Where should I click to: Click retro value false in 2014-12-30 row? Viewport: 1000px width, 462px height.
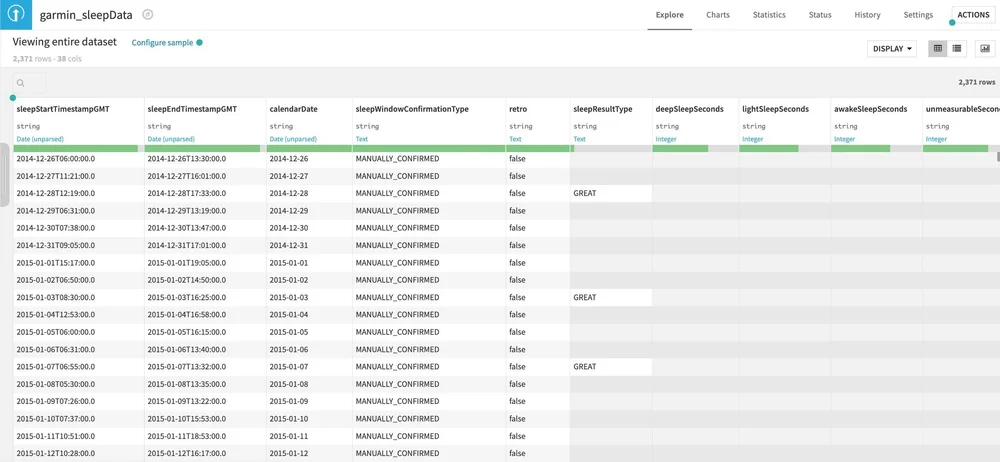[517, 228]
